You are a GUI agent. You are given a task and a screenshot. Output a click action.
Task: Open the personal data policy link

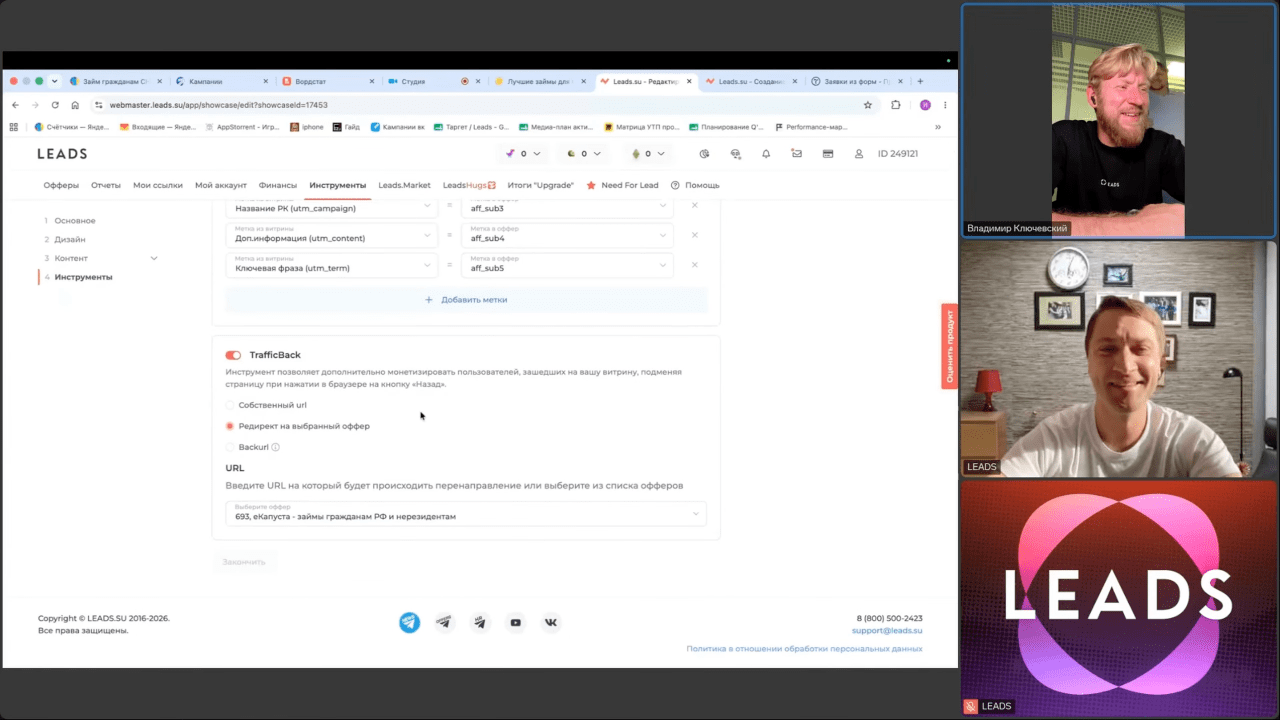804,649
